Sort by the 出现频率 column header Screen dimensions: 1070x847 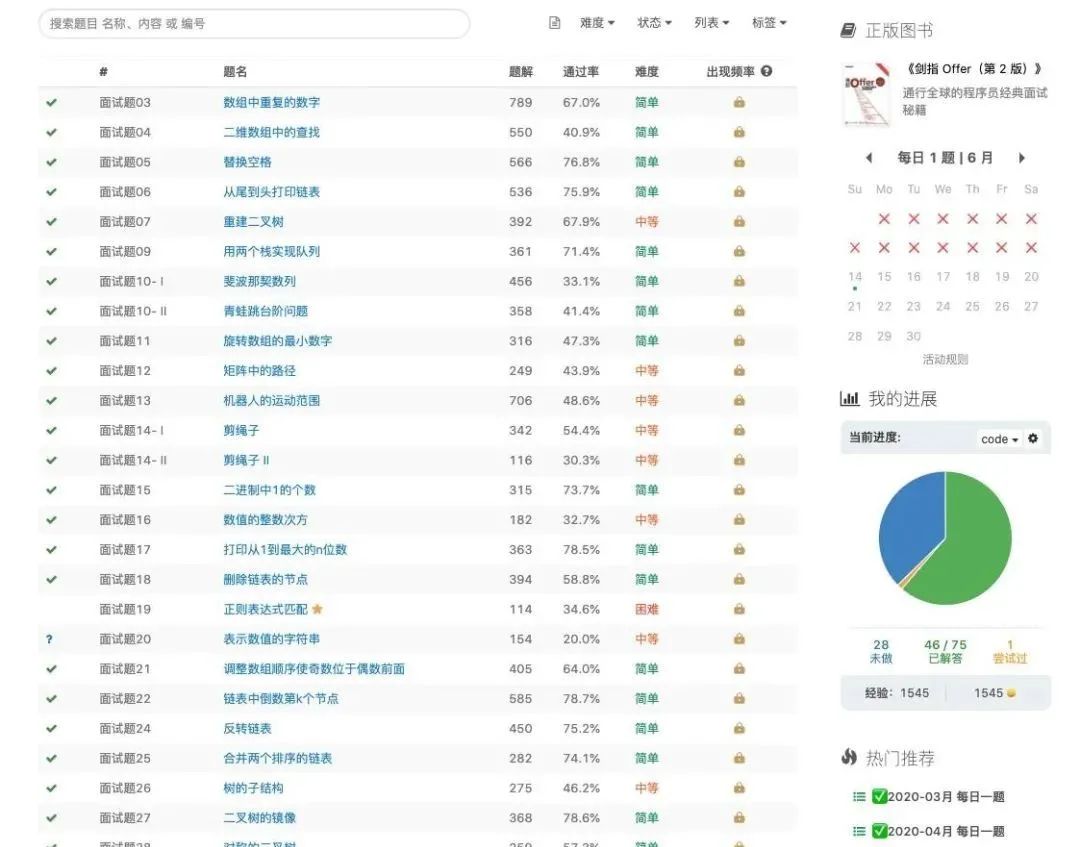(731, 72)
